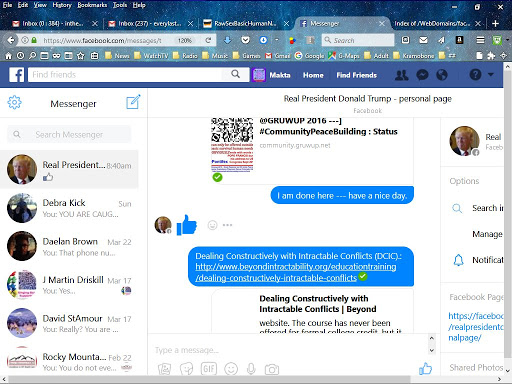
Task: Open the History menu
Action: [62, 5]
